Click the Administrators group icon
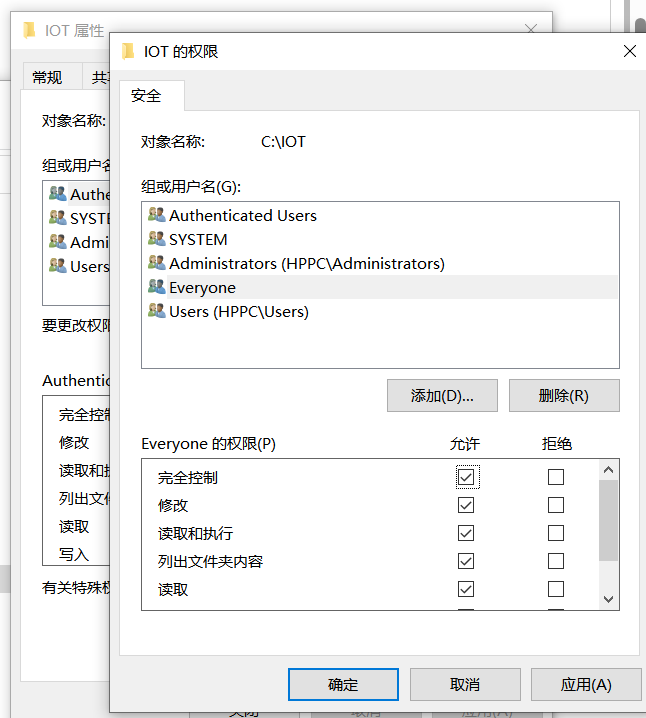646x718 pixels. tap(156, 263)
